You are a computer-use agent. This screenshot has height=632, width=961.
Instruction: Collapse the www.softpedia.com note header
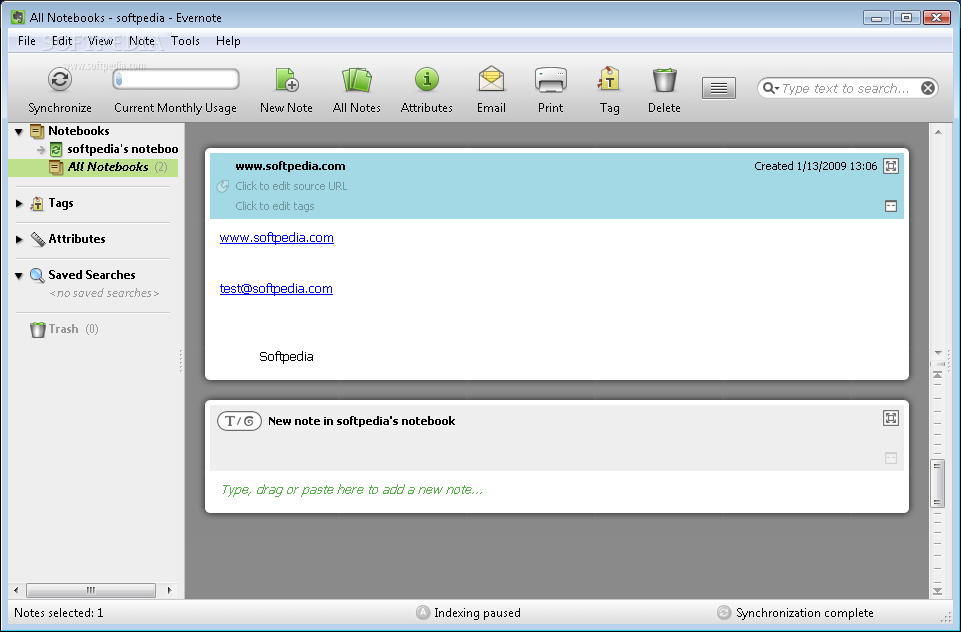pyautogui.click(x=891, y=207)
